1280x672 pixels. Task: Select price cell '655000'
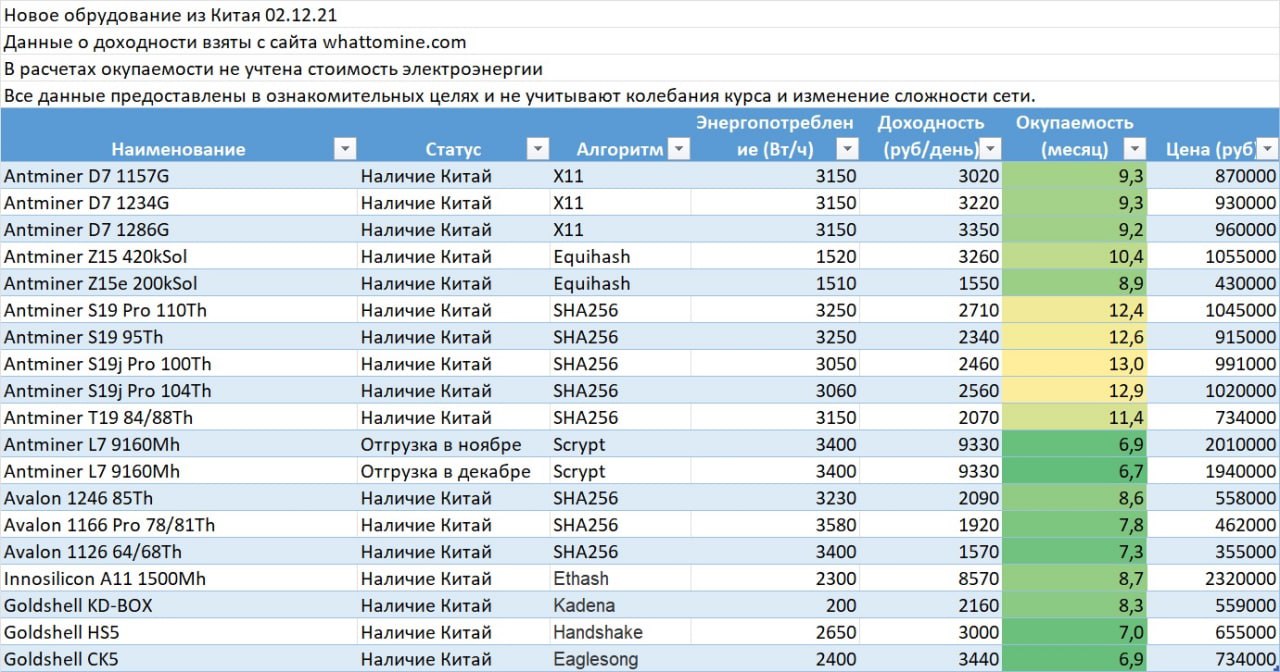point(1214,632)
